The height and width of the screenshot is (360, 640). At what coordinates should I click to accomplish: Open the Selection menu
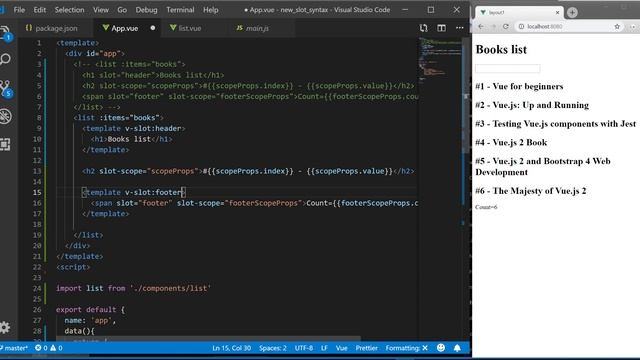69,10
